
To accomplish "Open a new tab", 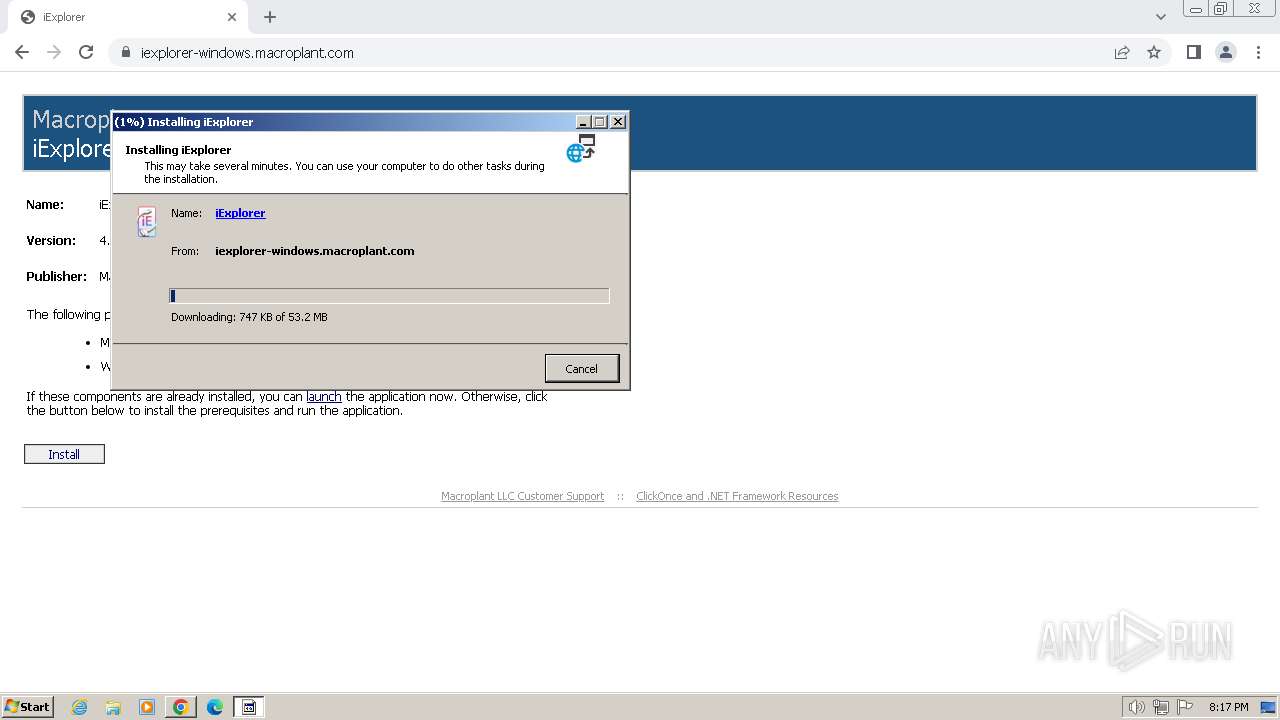I will pyautogui.click(x=270, y=17).
